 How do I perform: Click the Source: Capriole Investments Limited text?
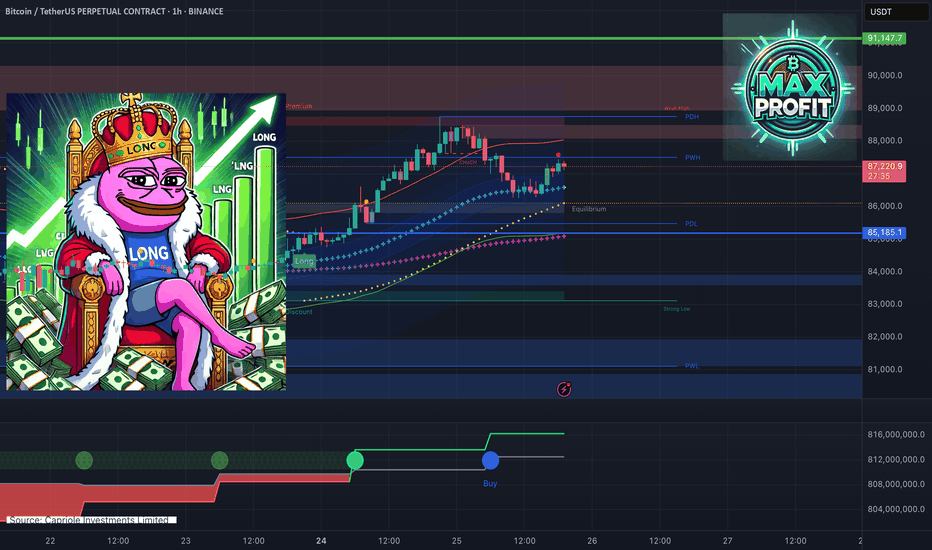[x=89, y=520]
